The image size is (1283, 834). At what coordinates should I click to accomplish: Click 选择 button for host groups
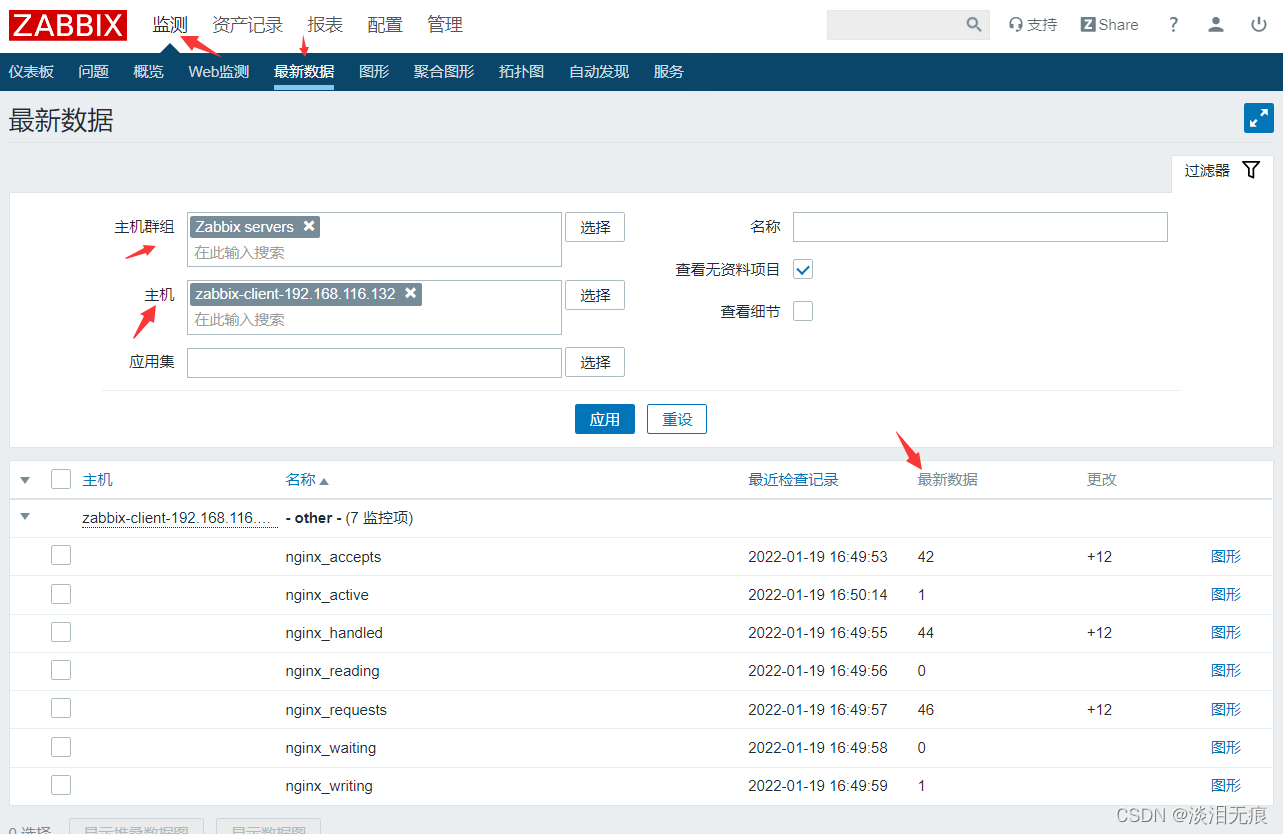[595, 227]
